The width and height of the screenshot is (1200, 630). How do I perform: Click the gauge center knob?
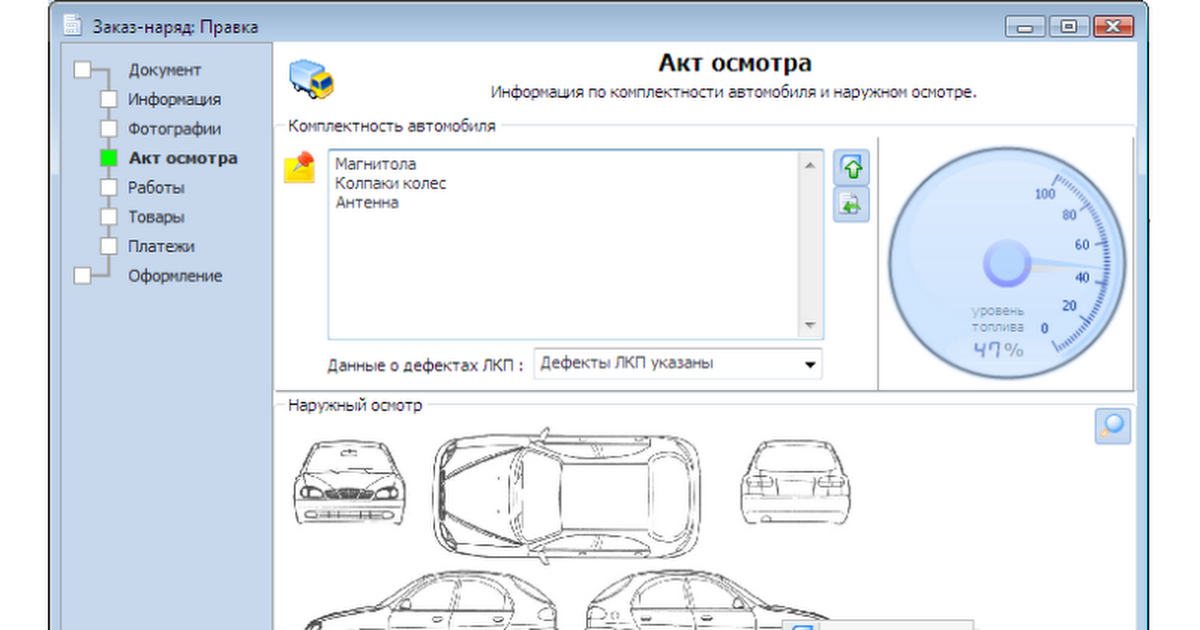[x=1006, y=264]
